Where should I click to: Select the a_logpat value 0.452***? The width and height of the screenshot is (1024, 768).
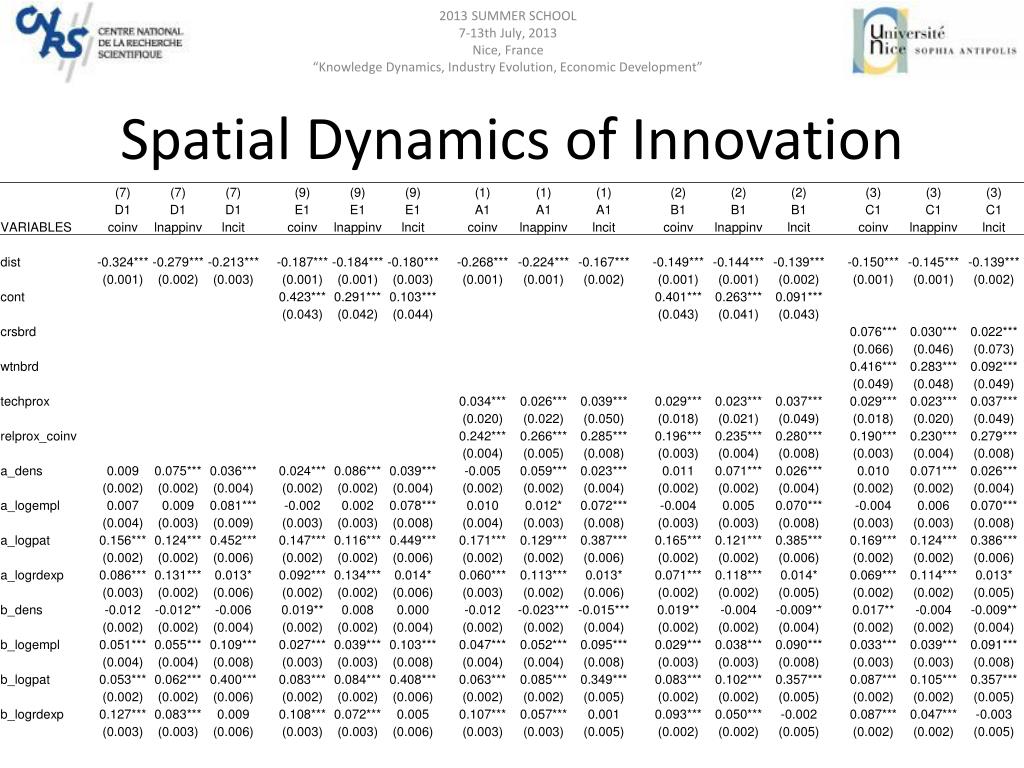[x=233, y=540]
